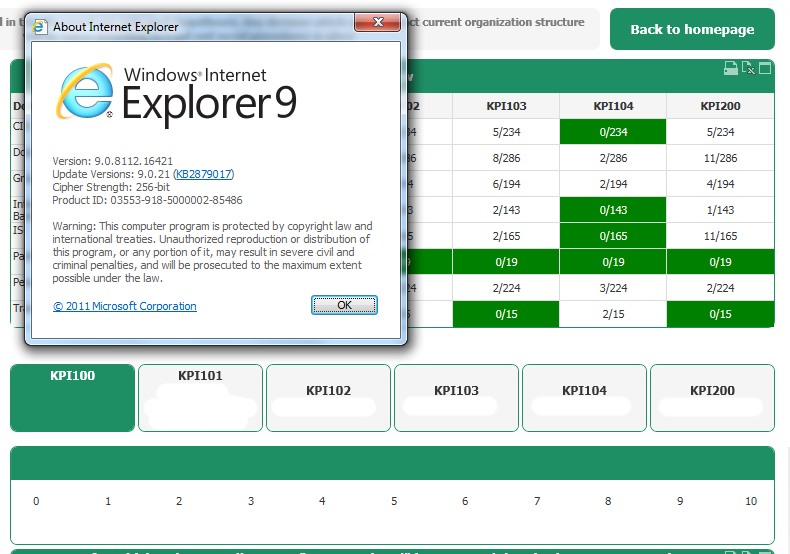Viewport: 790px width, 554px height.
Task: Click the 2/224 cell under KPI103
Action: [x=506, y=288]
